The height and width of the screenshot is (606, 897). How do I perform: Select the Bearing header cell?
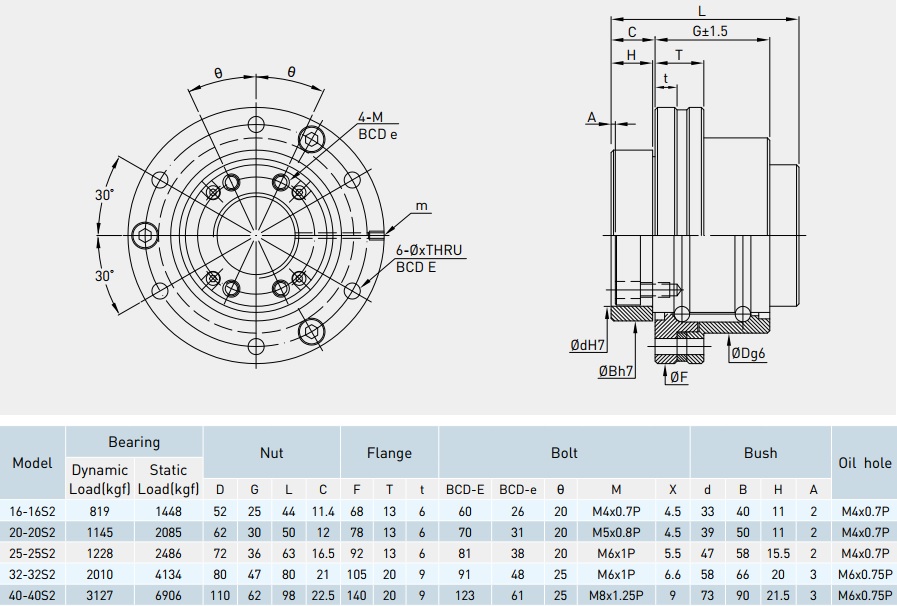[134, 441]
